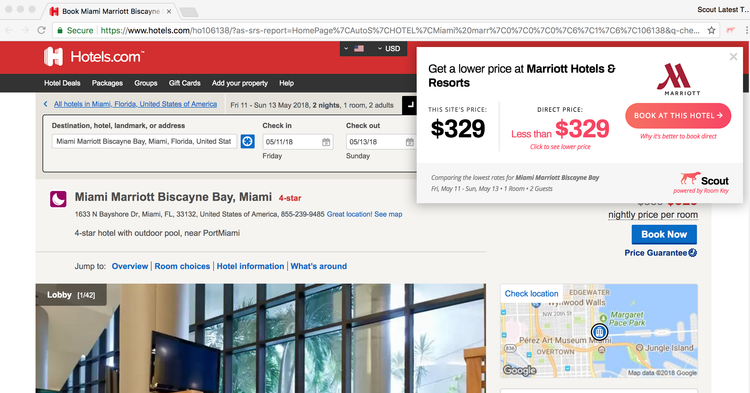Viewport: 750px width, 393px height.
Task: Open Groups menu item
Action: coord(146,83)
